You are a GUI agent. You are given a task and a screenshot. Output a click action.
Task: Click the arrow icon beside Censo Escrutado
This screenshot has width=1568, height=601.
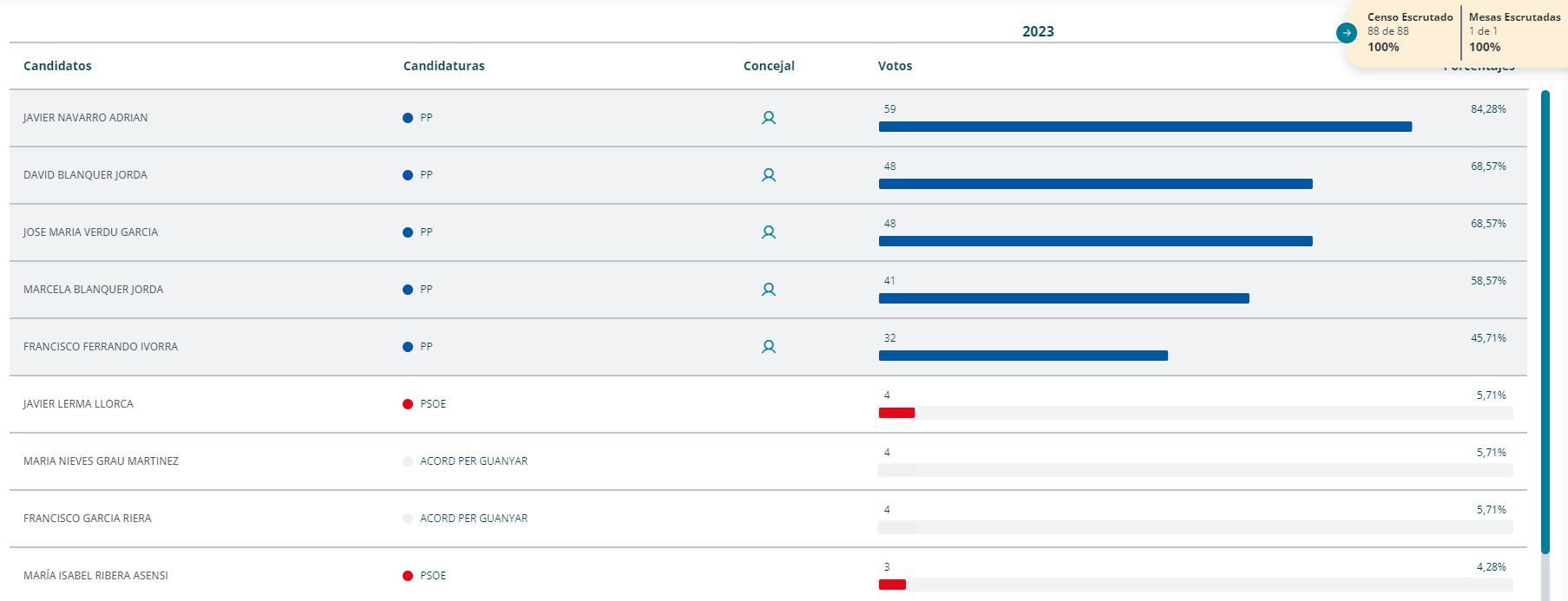(1346, 33)
